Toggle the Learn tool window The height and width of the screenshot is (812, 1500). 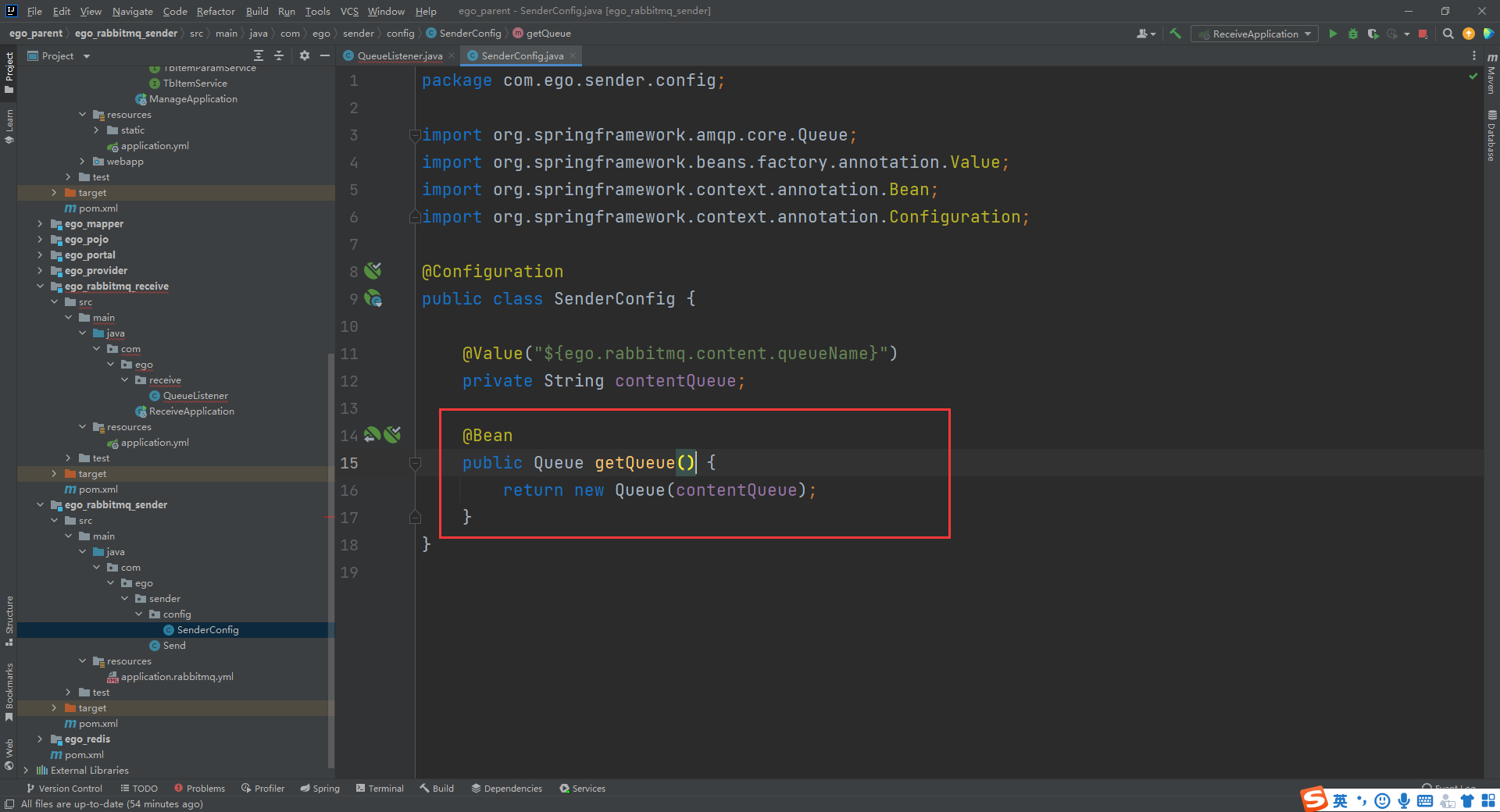9,126
